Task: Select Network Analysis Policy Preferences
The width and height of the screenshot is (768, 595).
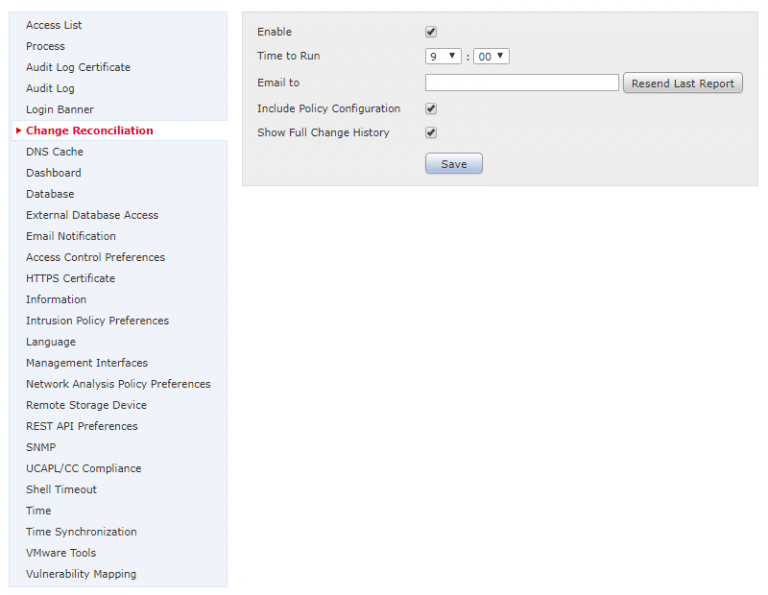Action: point(119,384)
